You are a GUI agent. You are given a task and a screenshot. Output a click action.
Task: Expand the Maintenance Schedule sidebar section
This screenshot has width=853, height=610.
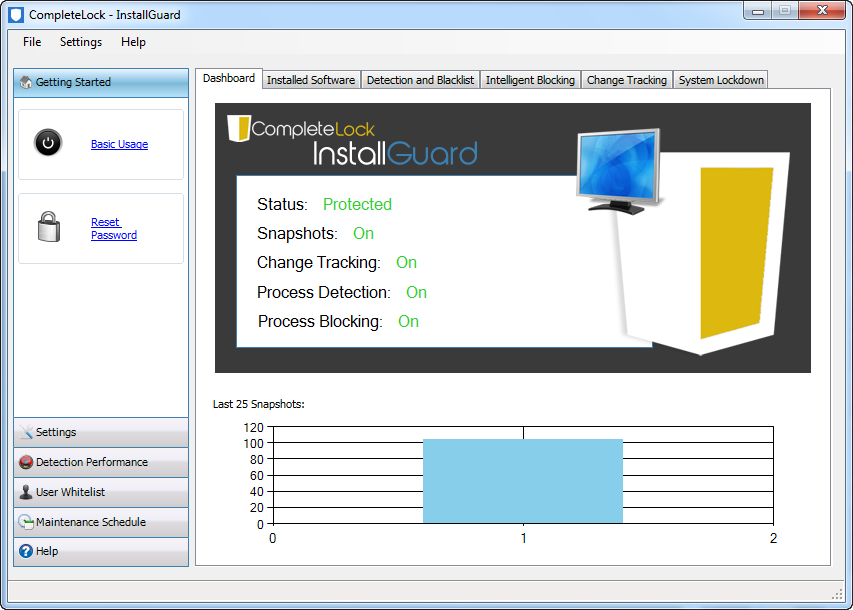point(101,522)
